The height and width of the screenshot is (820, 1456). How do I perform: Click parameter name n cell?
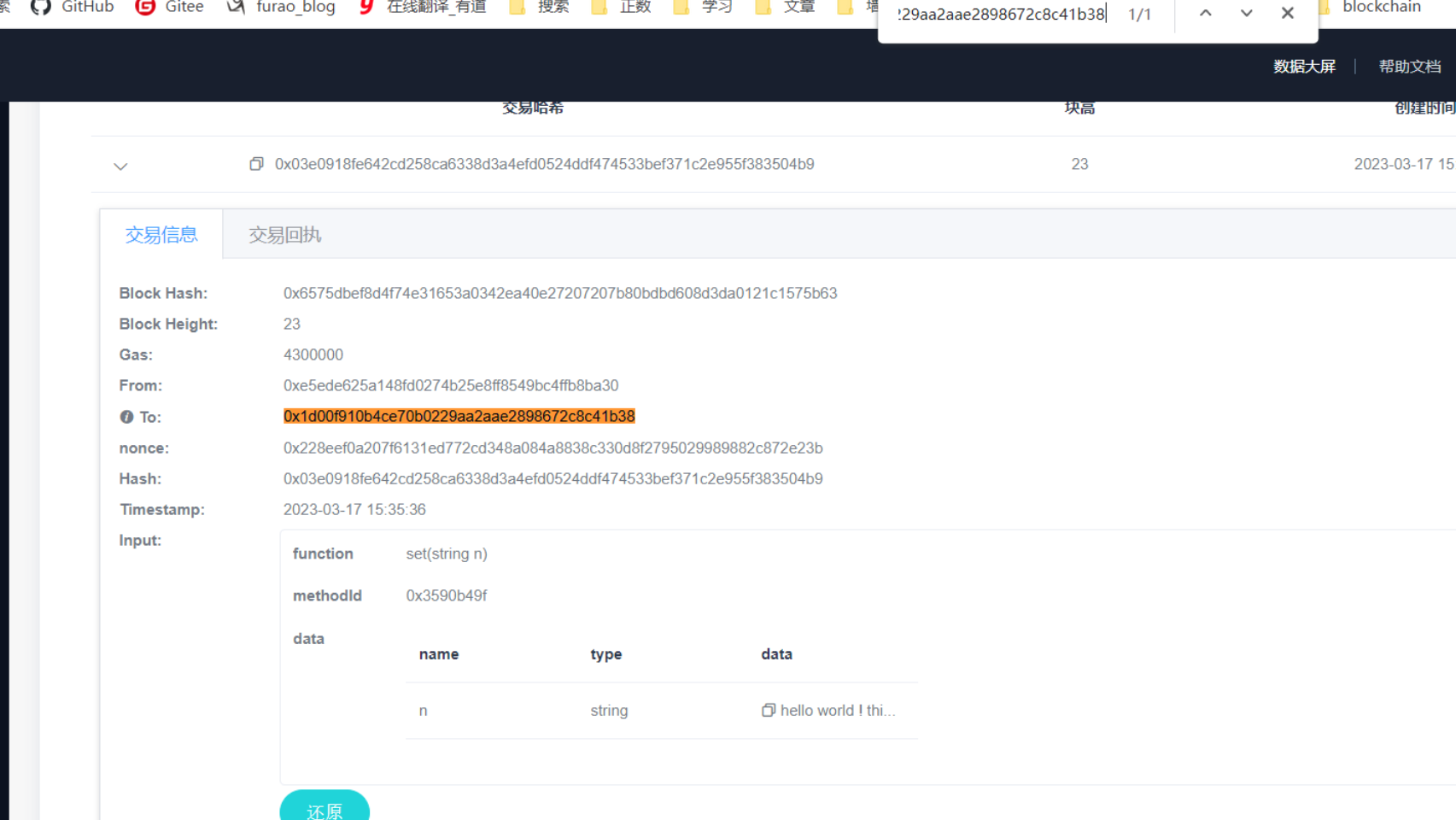(x=423, y=711)
